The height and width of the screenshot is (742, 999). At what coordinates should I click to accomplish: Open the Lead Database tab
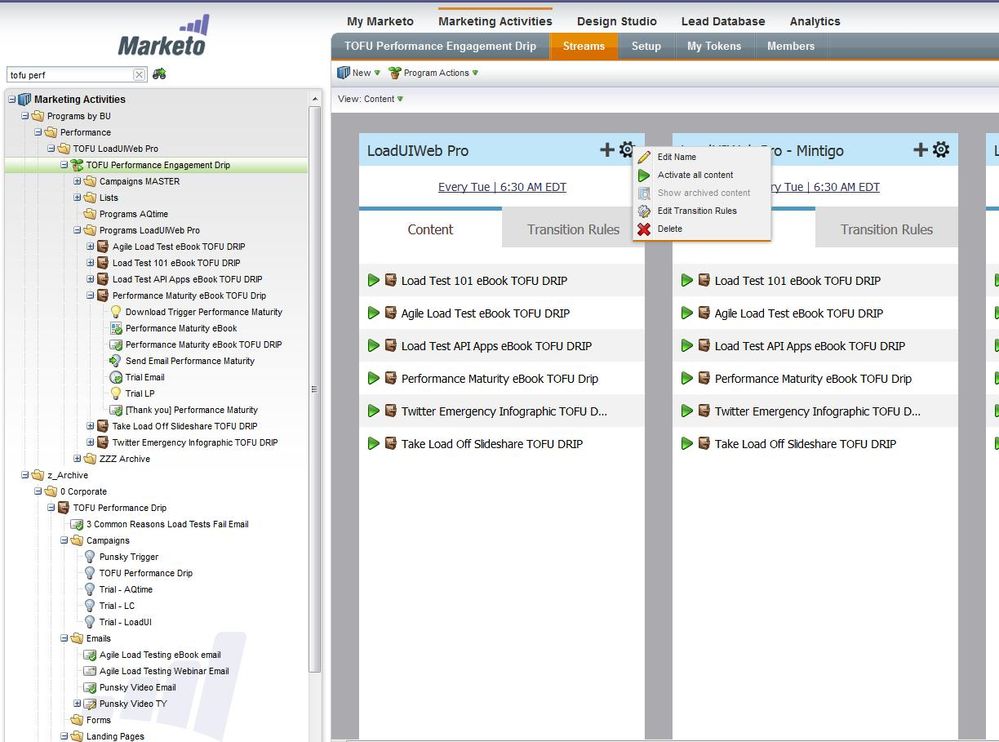pyautogui.click(x=723, y=21)
